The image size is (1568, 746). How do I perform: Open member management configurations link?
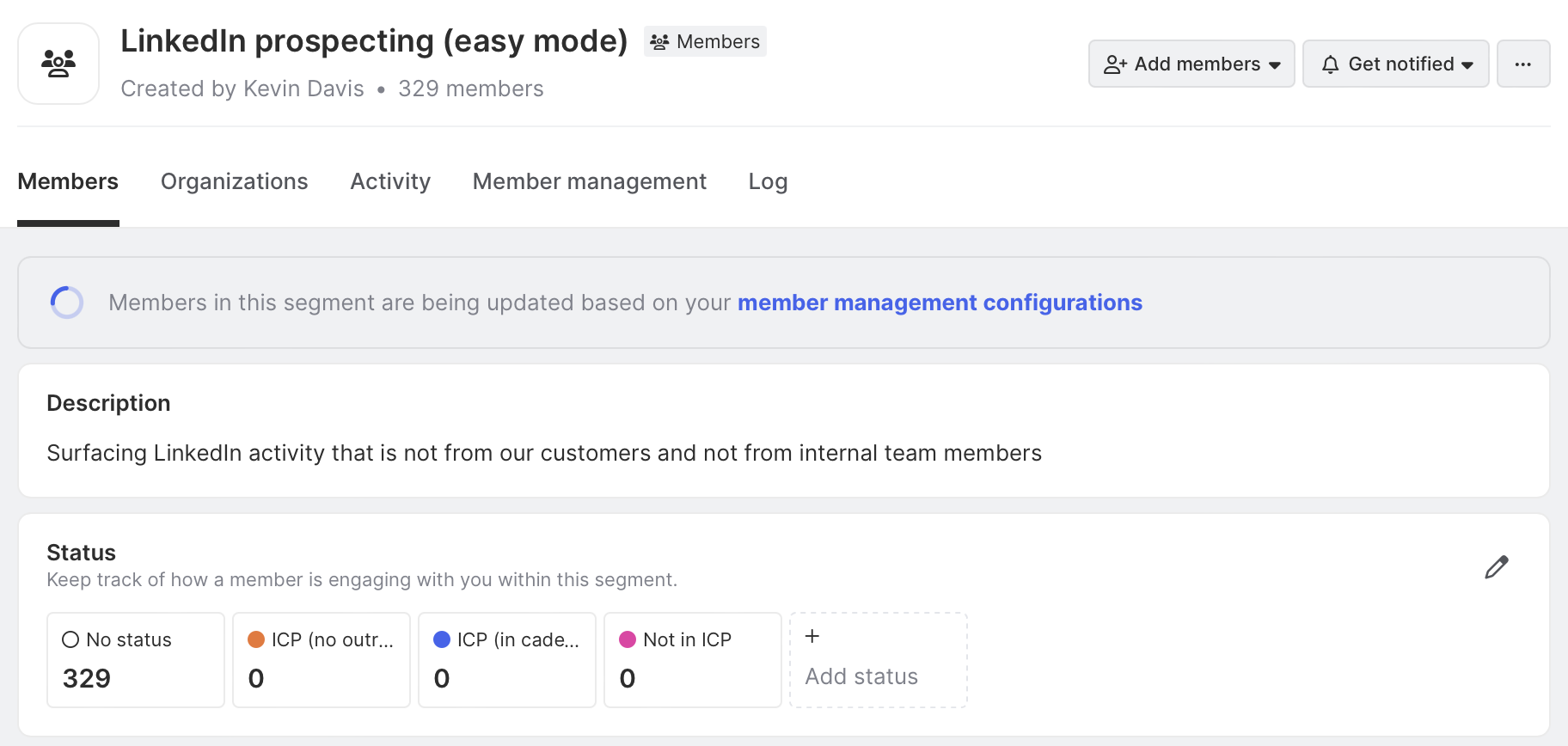(940, 303)
